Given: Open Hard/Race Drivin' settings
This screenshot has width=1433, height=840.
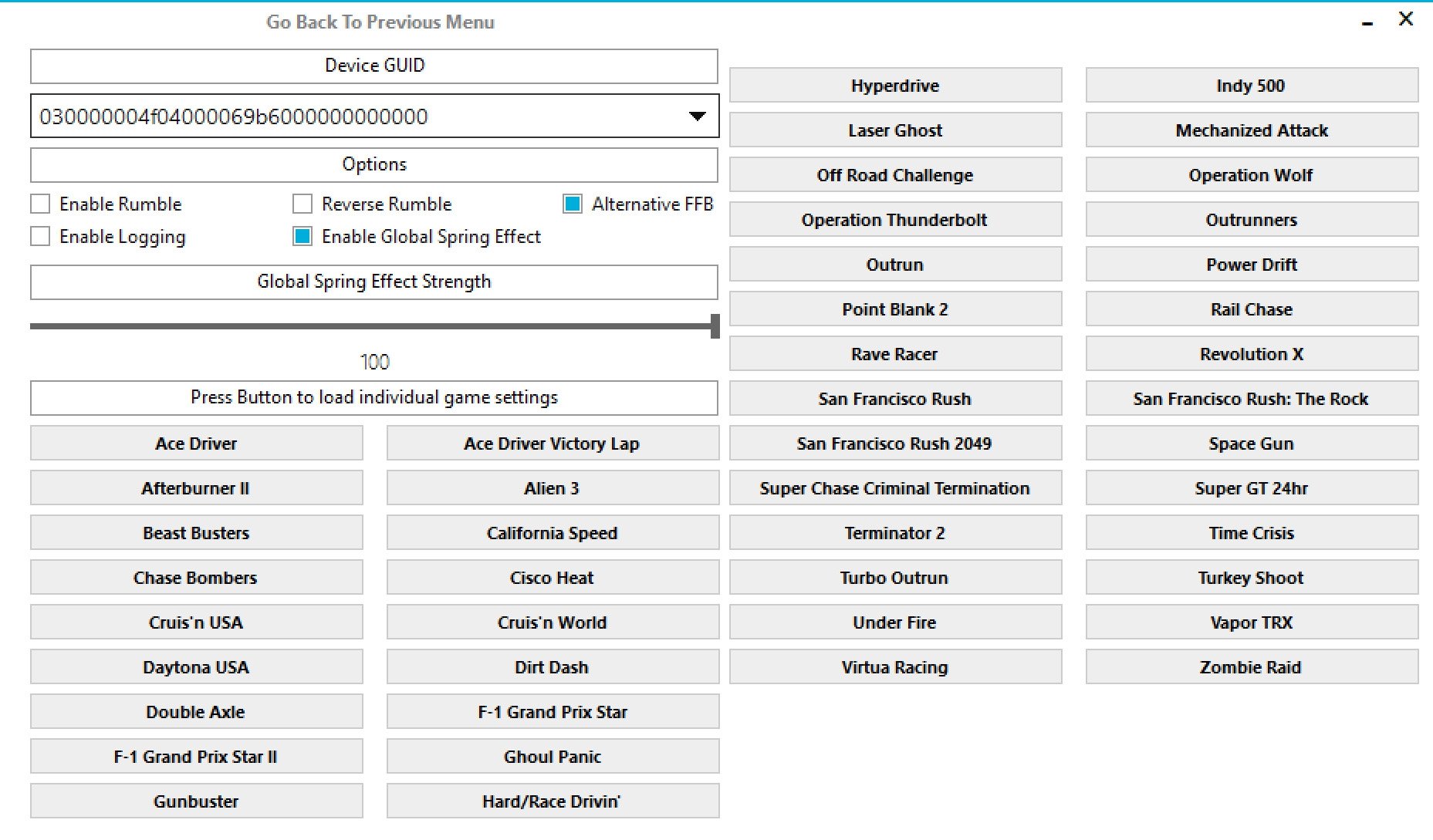Looking at the screenshot, I should [x=553, y=801].
